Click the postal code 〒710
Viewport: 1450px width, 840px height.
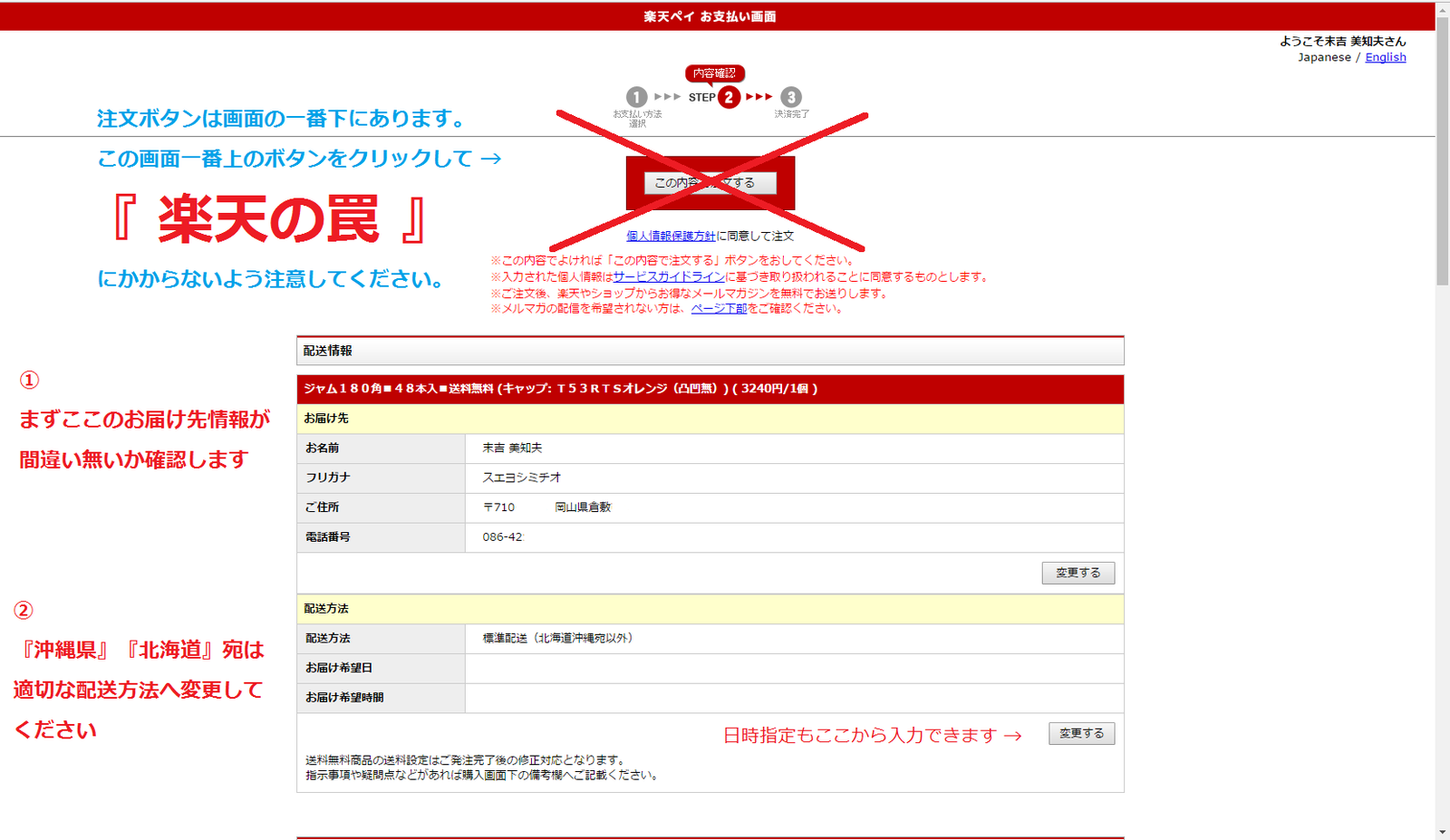[499, 507]
